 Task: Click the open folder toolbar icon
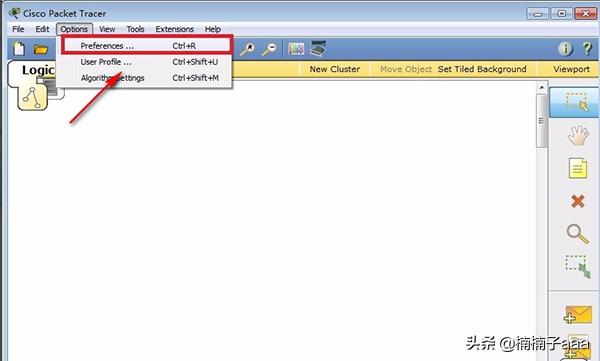pyautogui.click(x=41, y=49)
